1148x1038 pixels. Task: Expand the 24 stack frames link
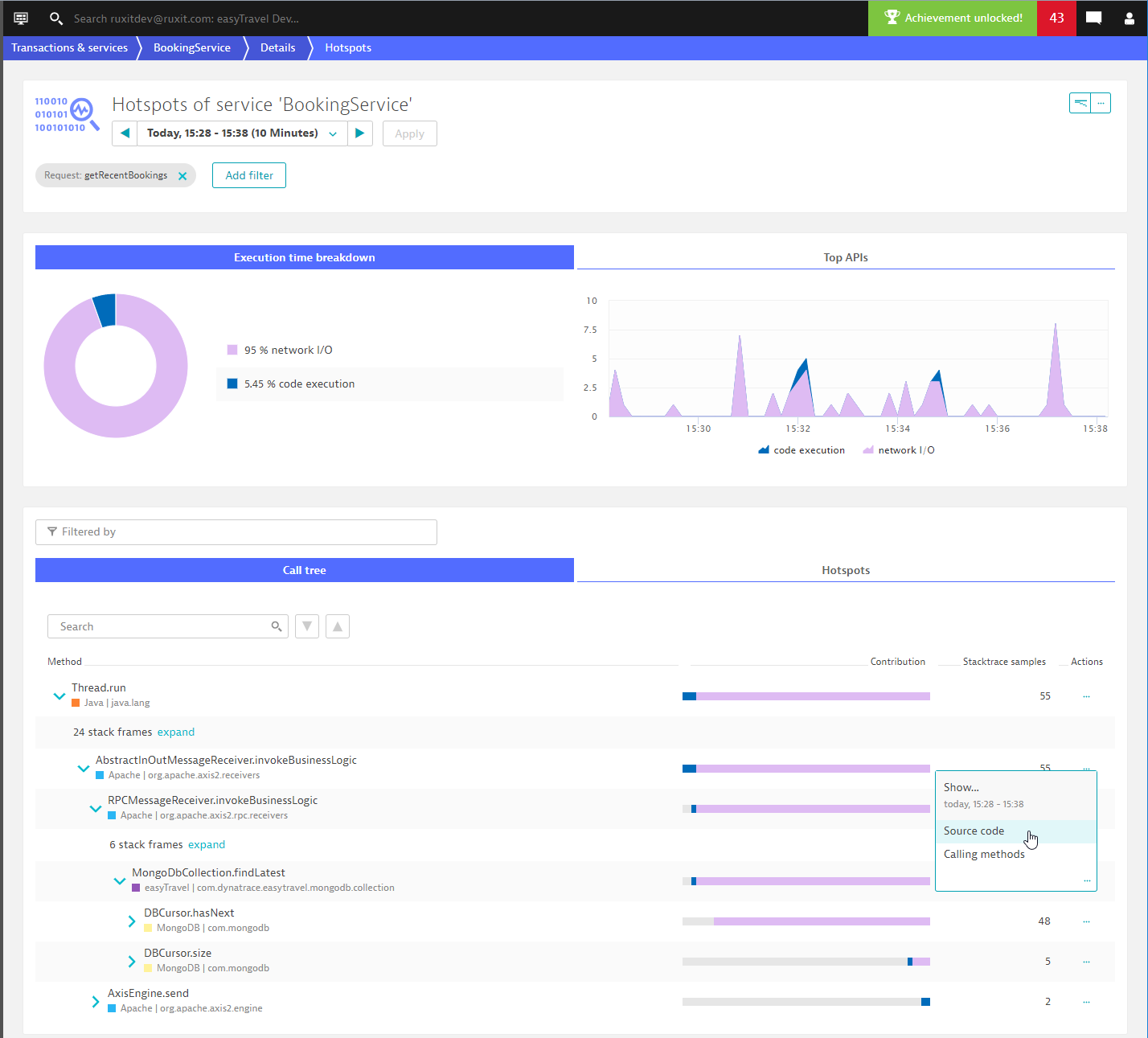tap(176, 732)
